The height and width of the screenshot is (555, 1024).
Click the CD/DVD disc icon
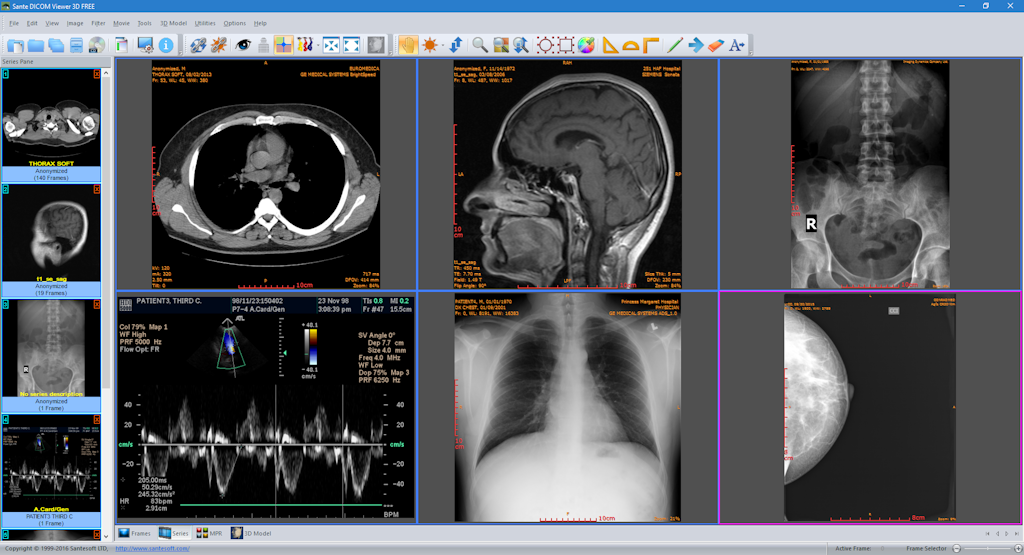(x=96, y=45)
